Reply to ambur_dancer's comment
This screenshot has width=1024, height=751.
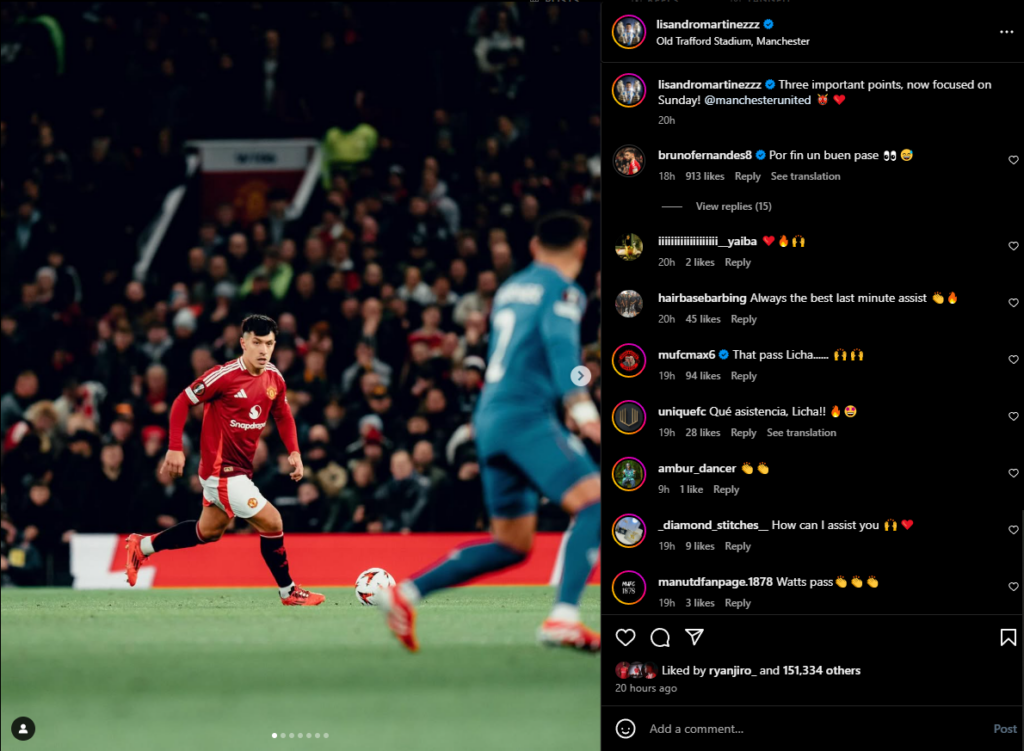coord(726,490)
